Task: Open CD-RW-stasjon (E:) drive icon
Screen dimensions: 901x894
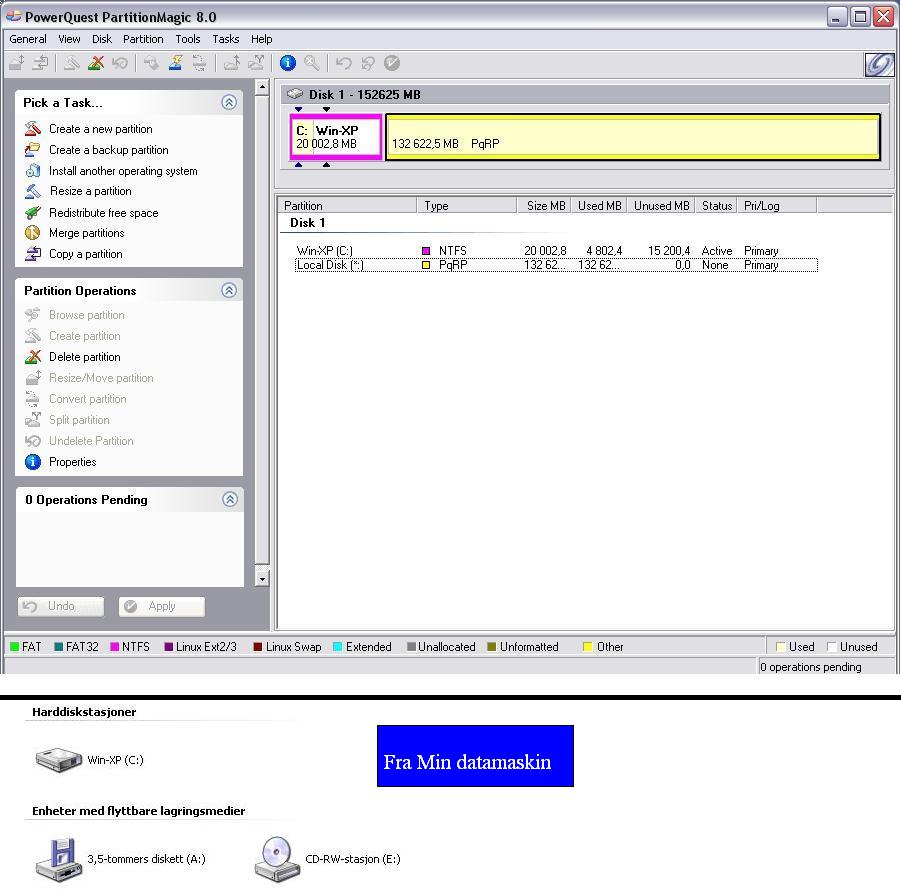Action: click(x=277, y=859)
